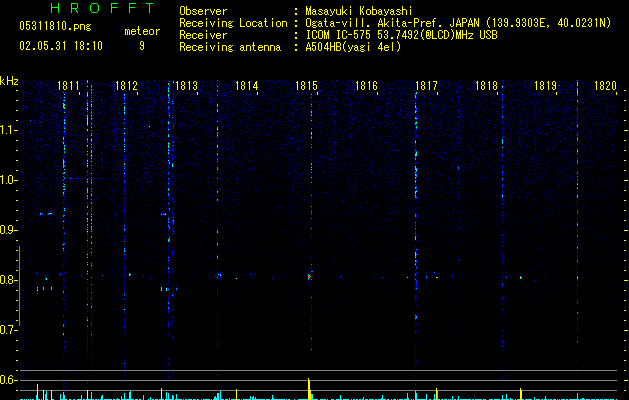The width and height of the screenshot is (629, 400).
Task: Click the 'Observer' field label
Action: pyautogui.click(x=203, y=11)
